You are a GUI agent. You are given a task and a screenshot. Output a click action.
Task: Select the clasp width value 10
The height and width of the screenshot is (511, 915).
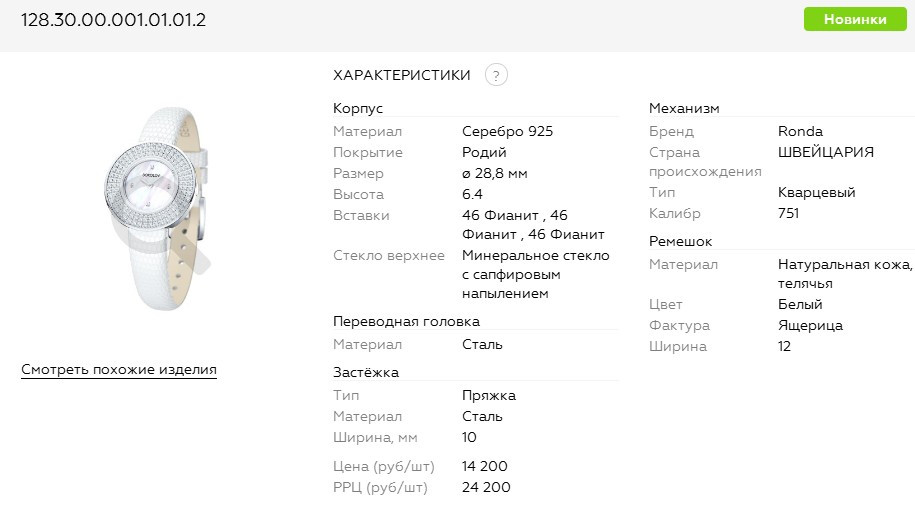[x=469, y=438]
